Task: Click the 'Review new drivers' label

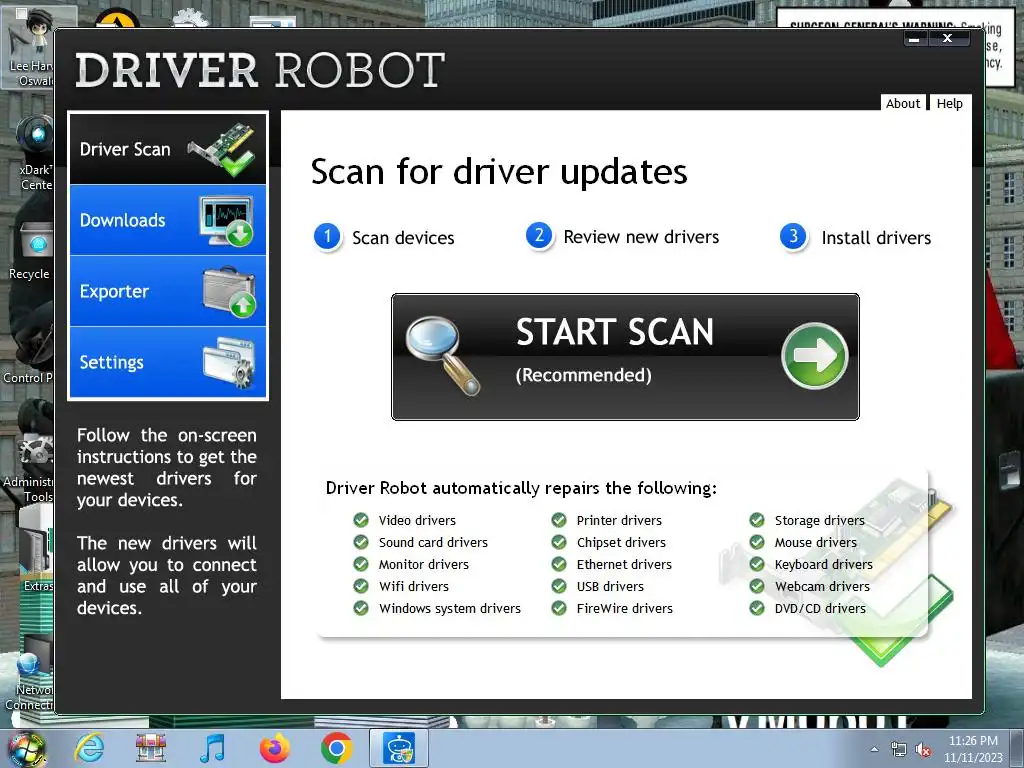Action: click(641, 237)
